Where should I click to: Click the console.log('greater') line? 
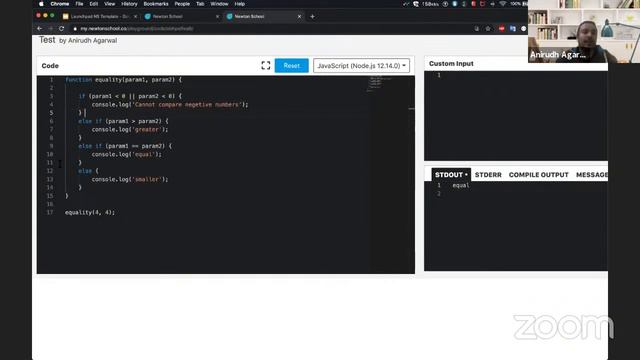(130, 129)
